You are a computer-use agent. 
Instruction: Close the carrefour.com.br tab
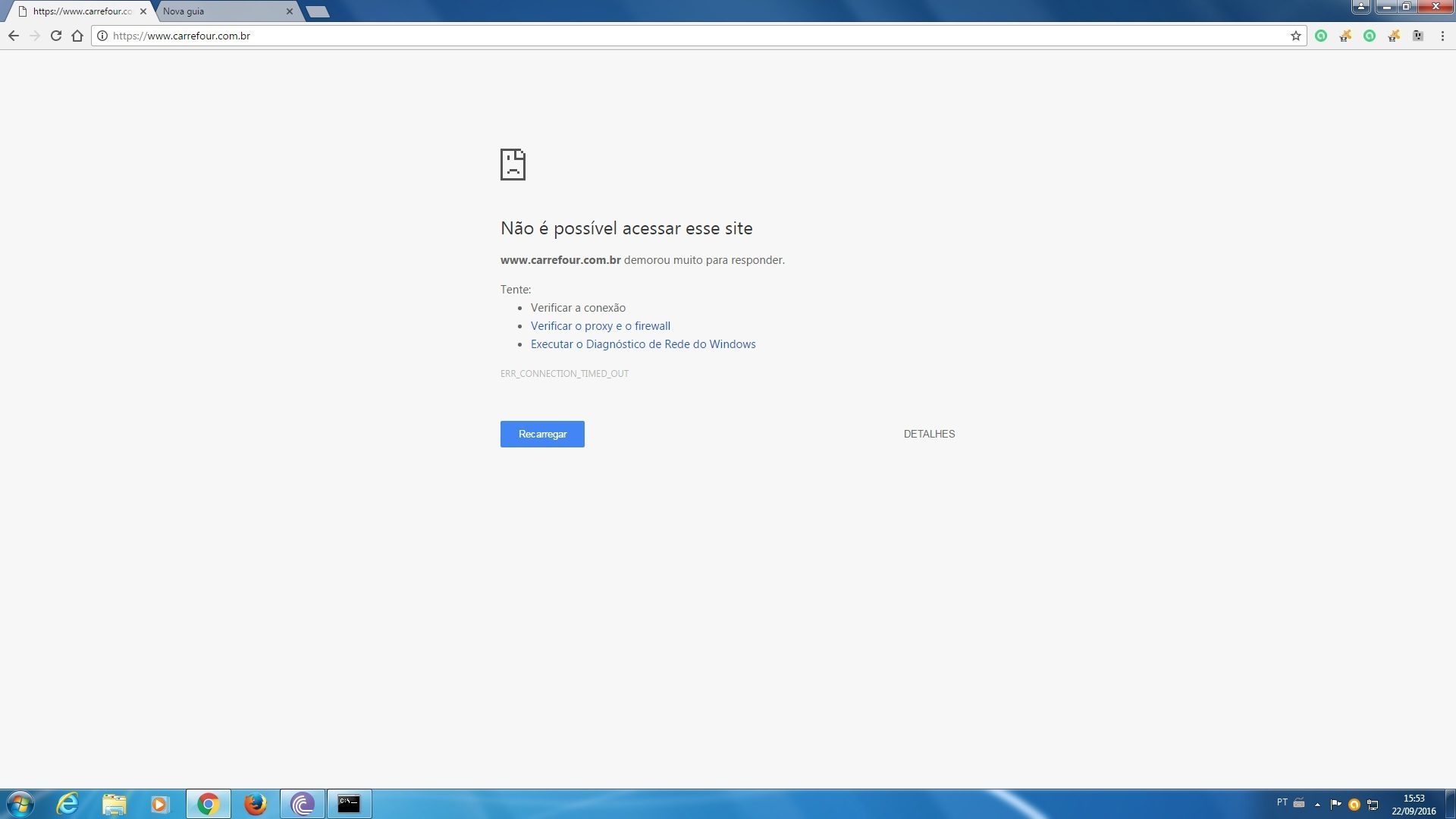click(143, 11)
